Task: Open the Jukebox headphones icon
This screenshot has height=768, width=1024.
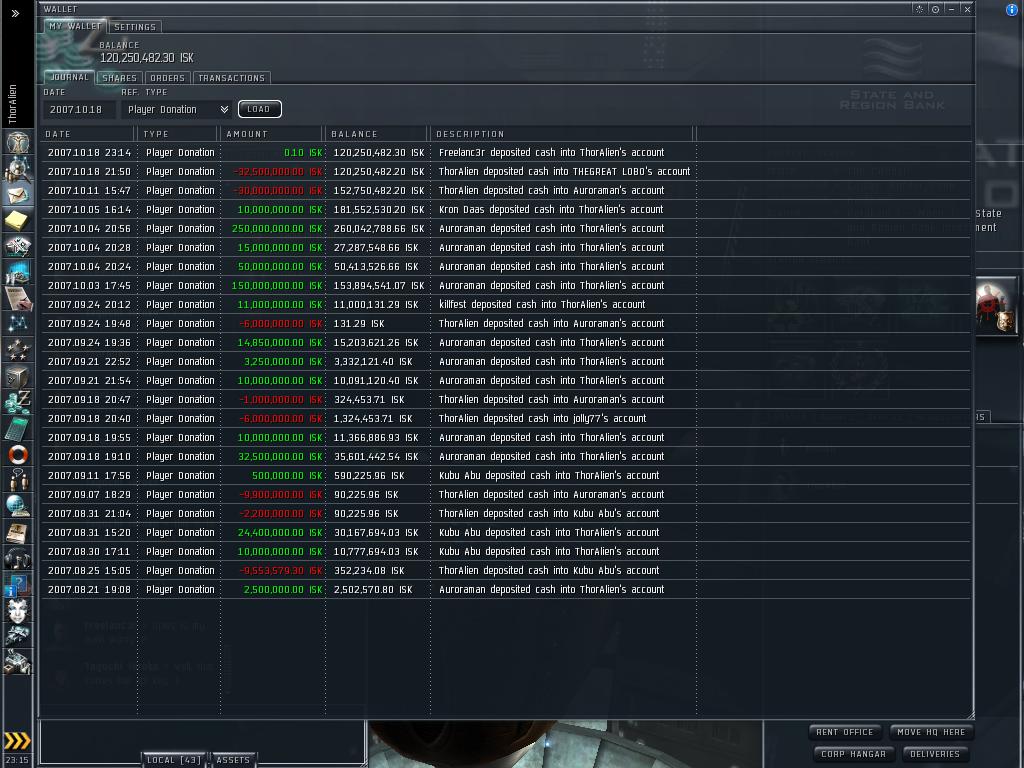Action: click(x=18, y=559)
